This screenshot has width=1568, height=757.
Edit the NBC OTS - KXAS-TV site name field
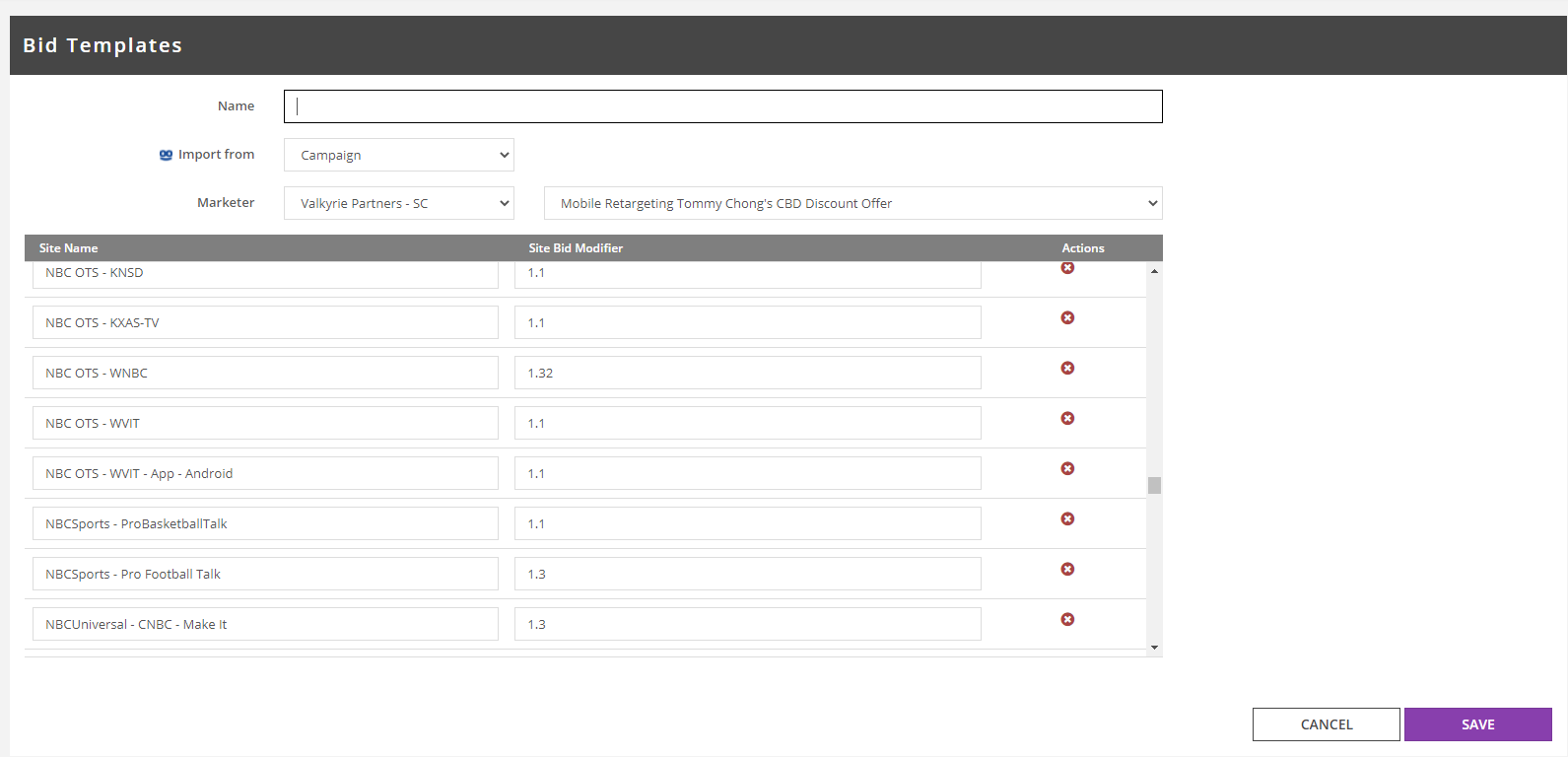265,322
